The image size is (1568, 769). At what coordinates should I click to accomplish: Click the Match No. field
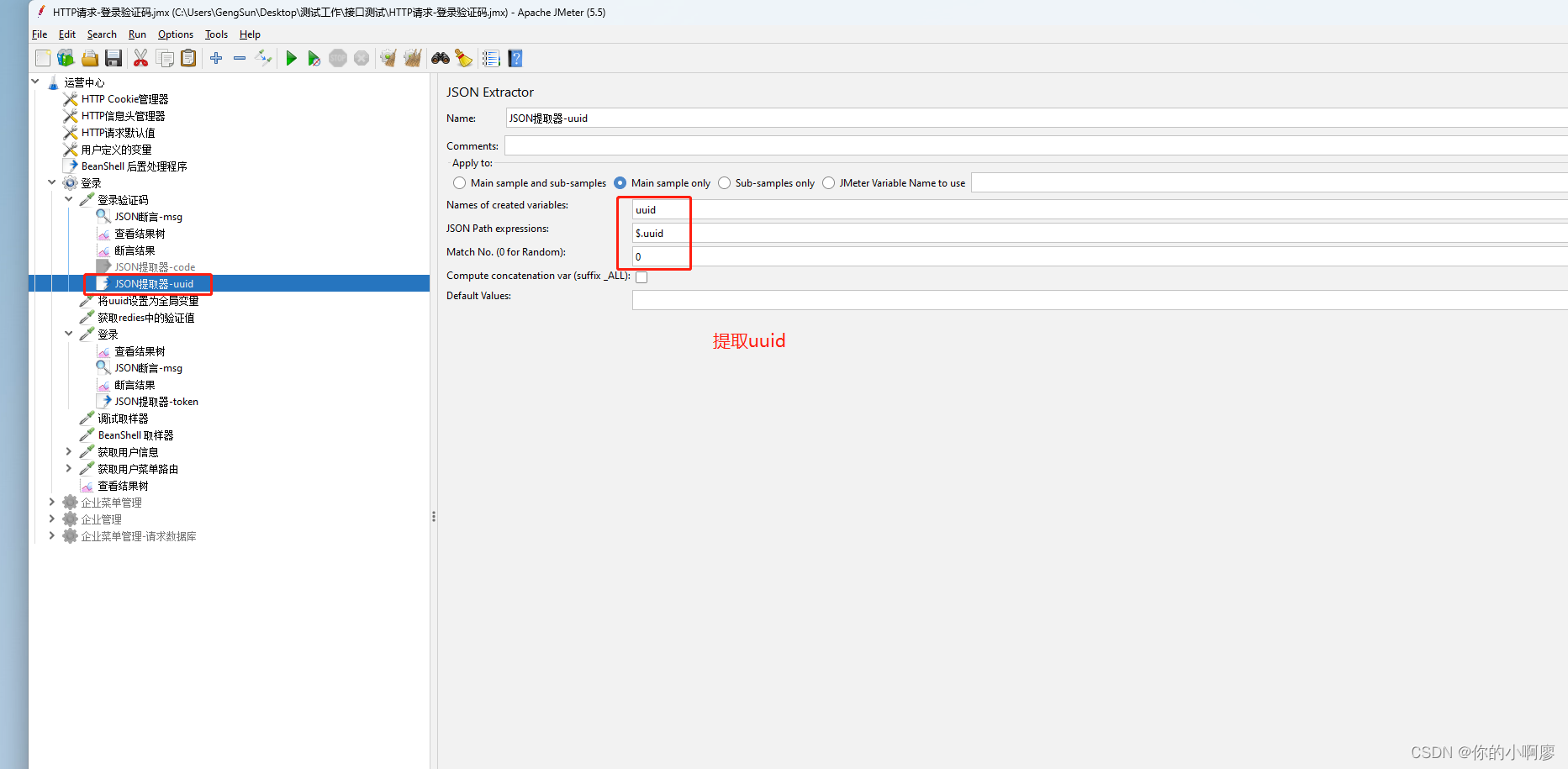point(1100,257)
